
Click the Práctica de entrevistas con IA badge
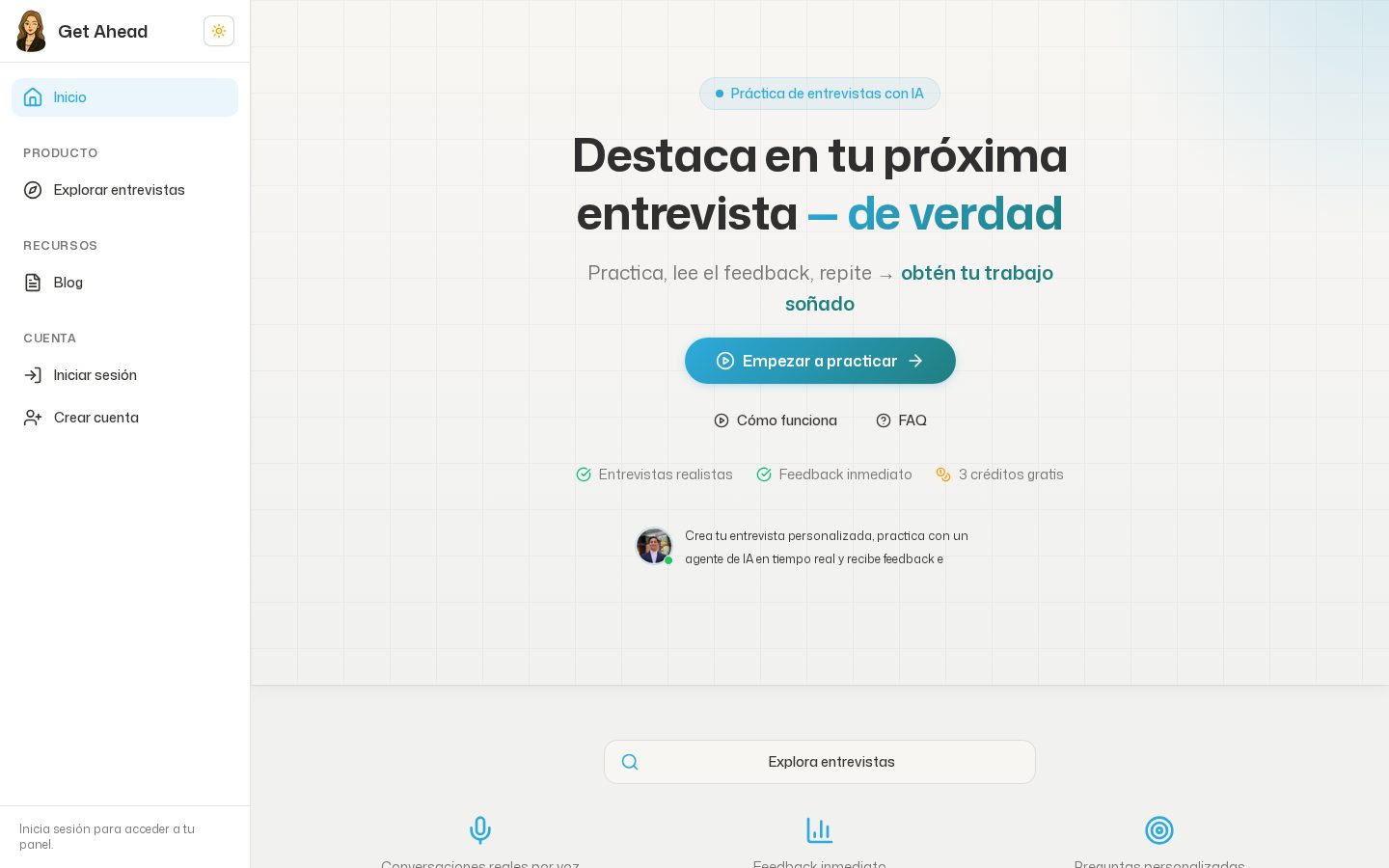click(820, 94)
